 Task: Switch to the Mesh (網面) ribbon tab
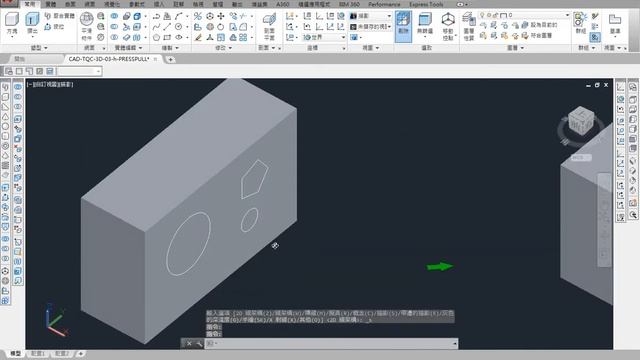click(x=89, y=4)
